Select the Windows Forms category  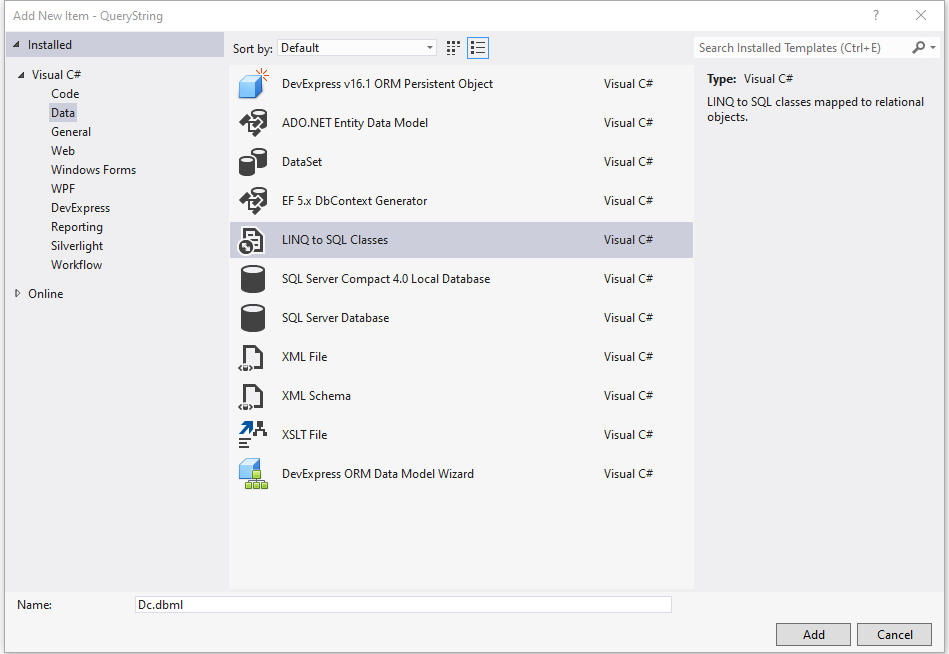tap(94, 170)
